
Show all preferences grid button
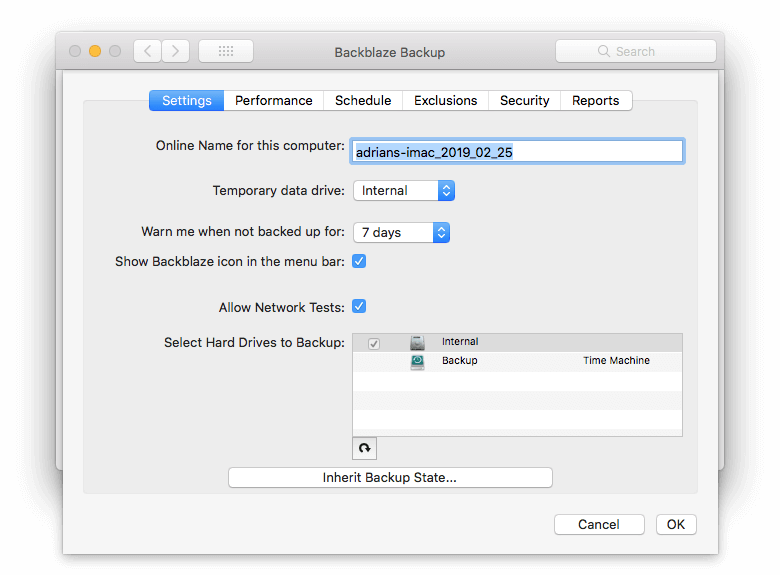[226, 51]
